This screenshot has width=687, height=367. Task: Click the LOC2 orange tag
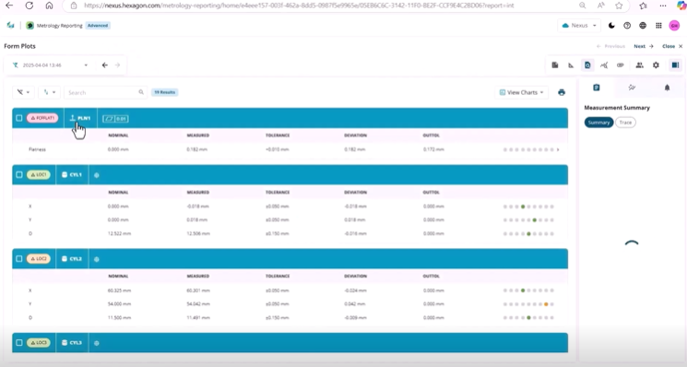click(39, 259)
